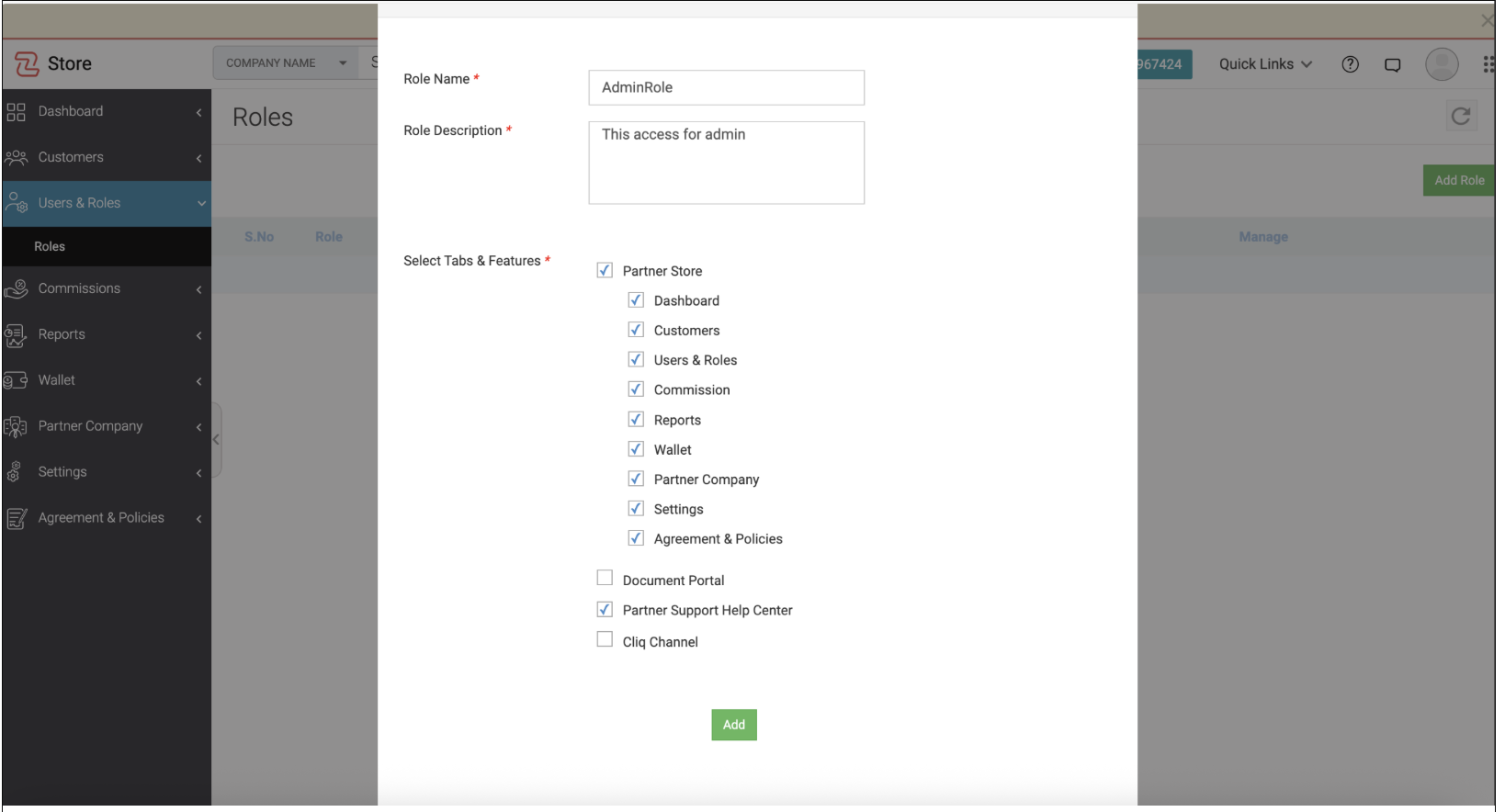Image resolution: width=1505 pixels, height=812 pixels.
Task: Expand the Dashboard menu chevron
Action: click(x=198, y=112)
